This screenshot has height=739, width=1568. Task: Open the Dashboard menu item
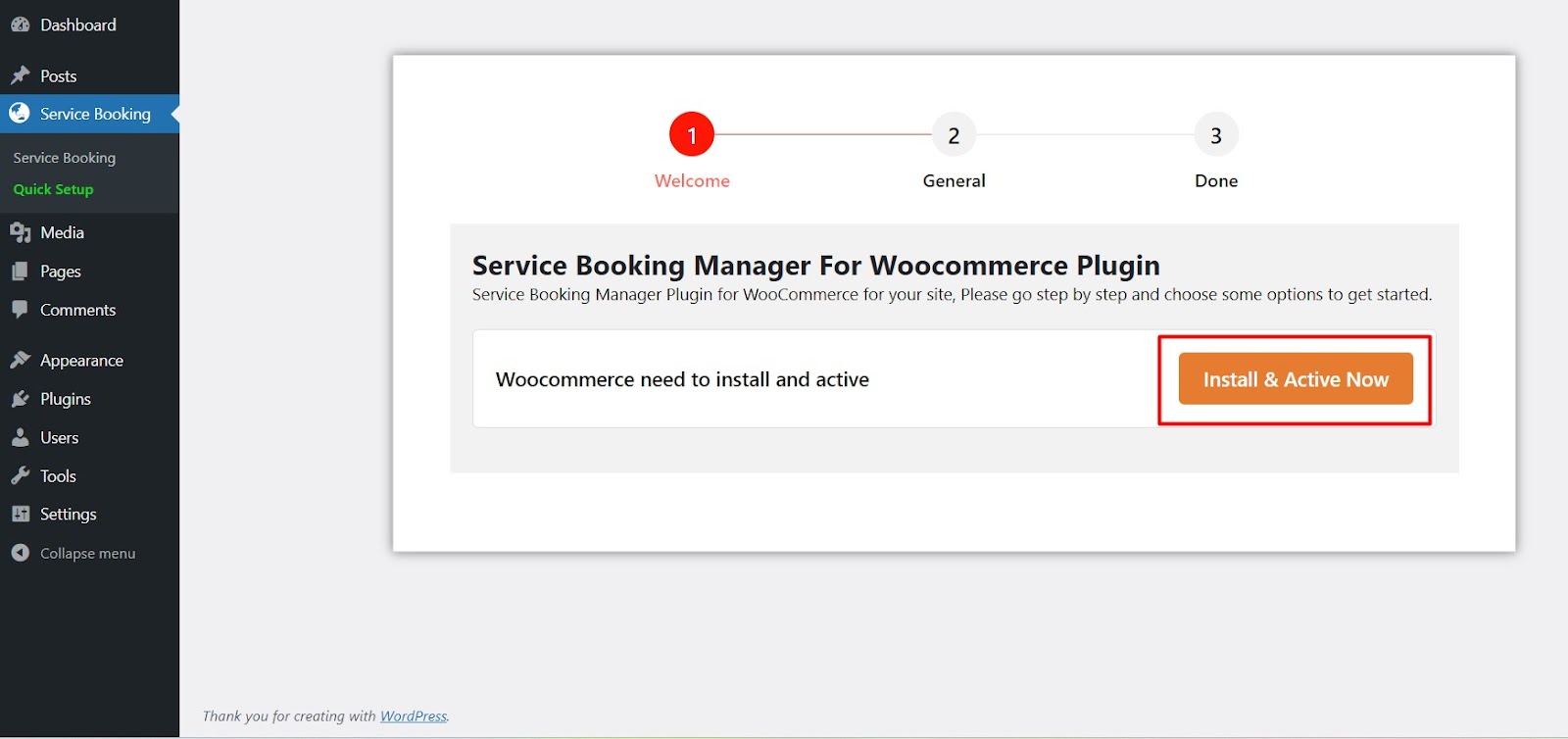[x=89, y=25]
